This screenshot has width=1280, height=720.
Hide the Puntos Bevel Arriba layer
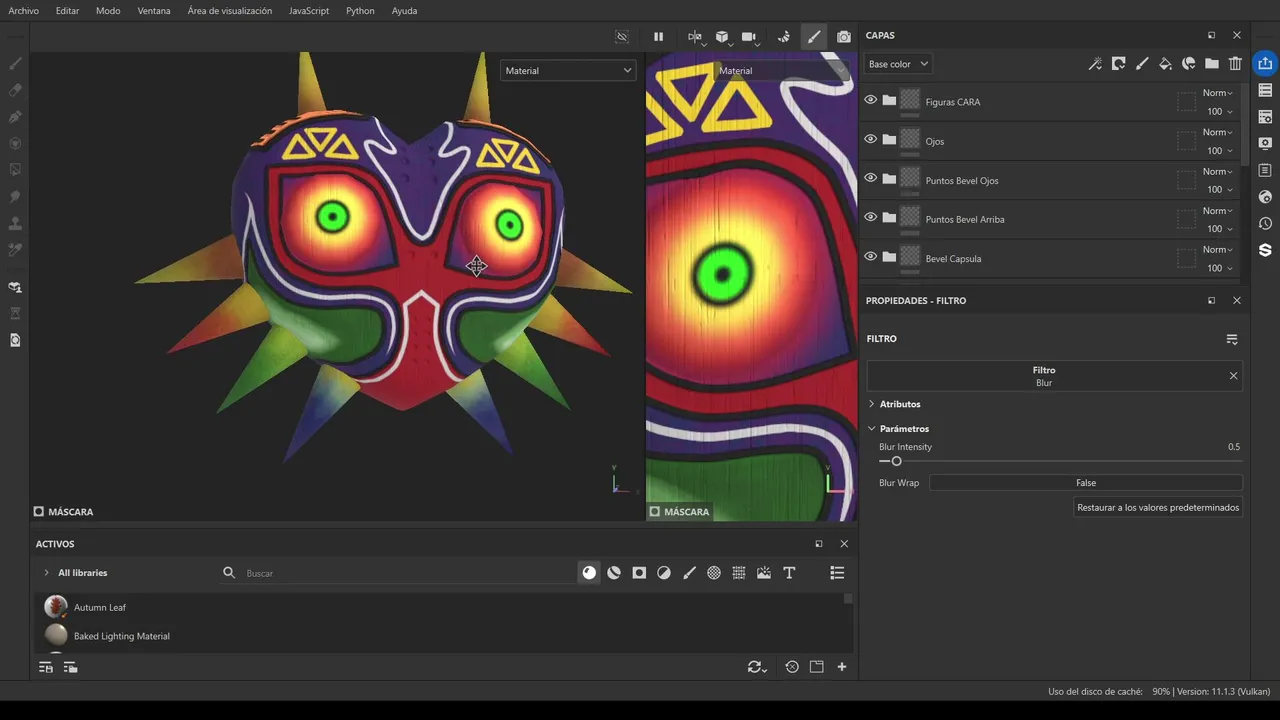[x=870, y=218]
